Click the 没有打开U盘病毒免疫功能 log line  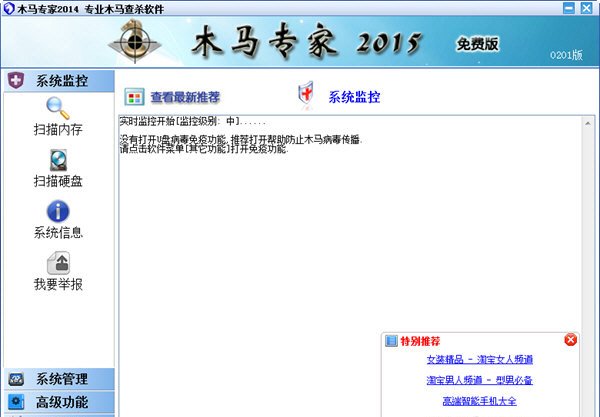(x=241, y=140)
